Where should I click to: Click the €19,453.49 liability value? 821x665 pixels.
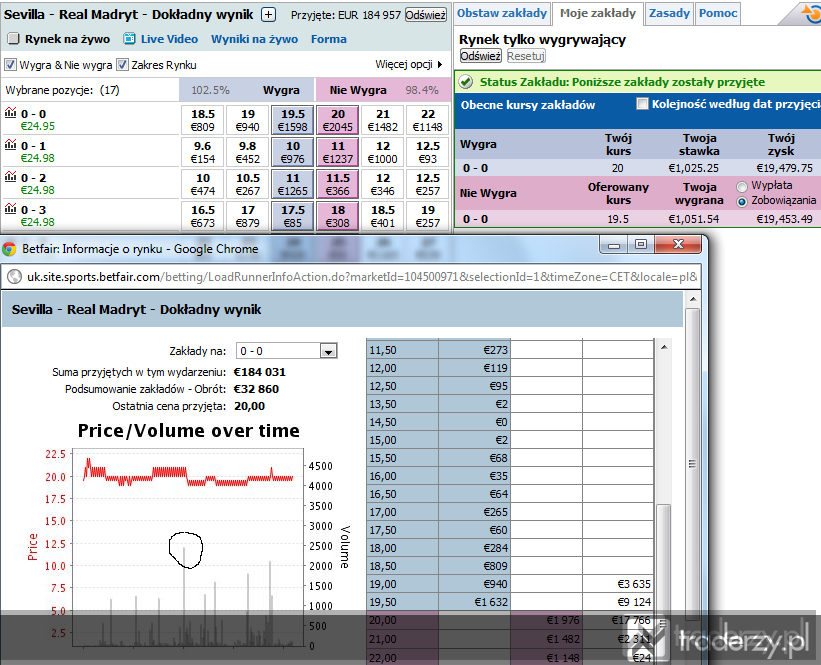coord(784,219)
